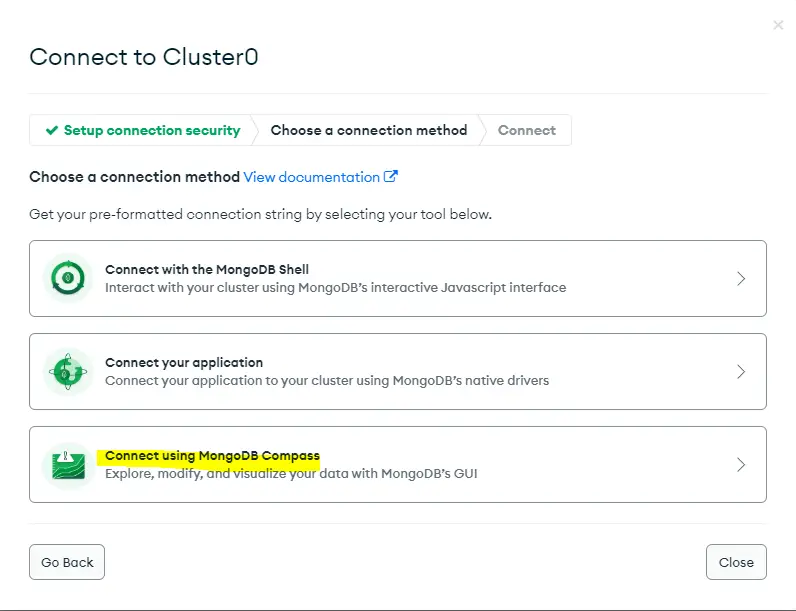Image resolution: width=796 pixels, height=611 pixels.
Task: Click the Go Back button
Action: pos(67,562)
